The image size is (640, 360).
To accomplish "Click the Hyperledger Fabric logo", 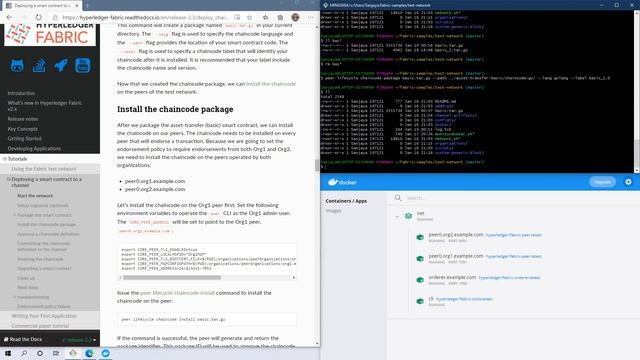I will point(50,34).
